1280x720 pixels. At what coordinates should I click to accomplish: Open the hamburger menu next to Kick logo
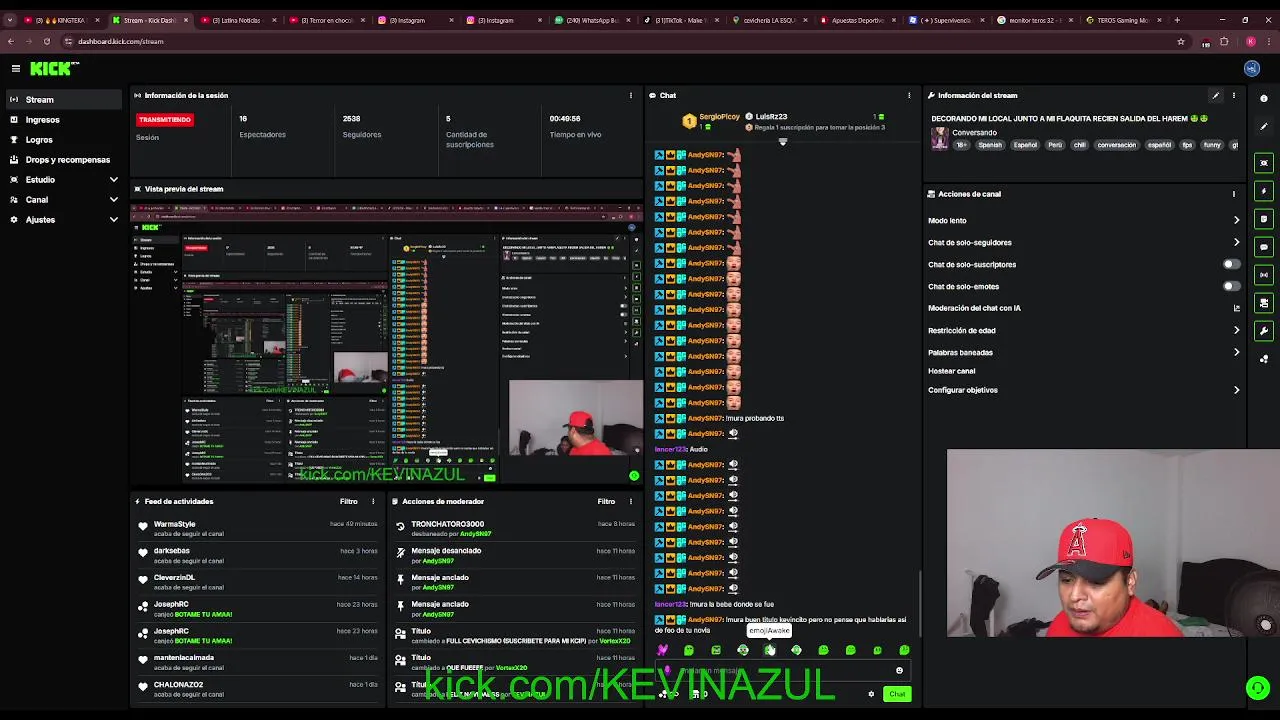16,68
